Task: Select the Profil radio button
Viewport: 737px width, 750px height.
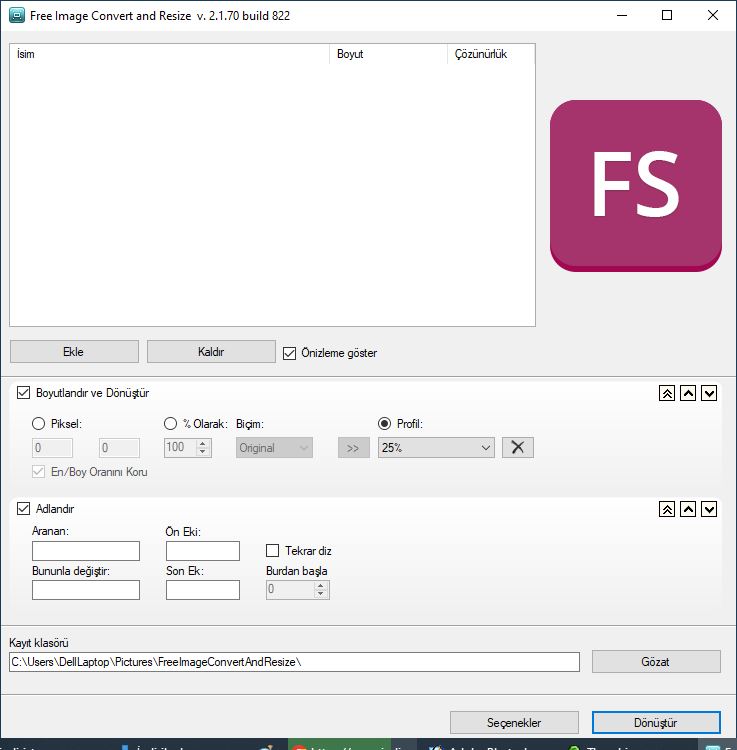Action: point(385,424)
